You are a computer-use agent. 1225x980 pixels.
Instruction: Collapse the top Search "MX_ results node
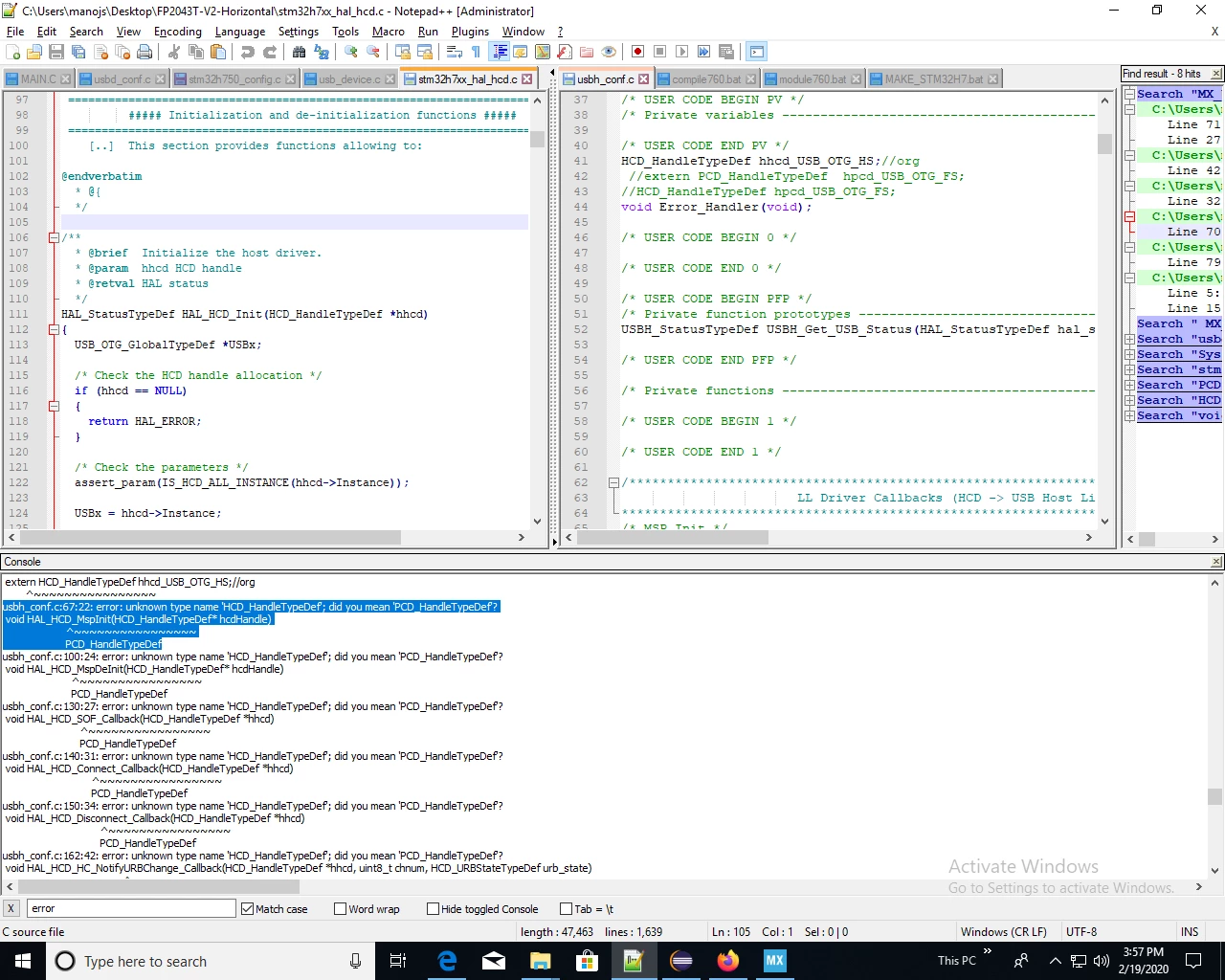tap(1130, 94)
